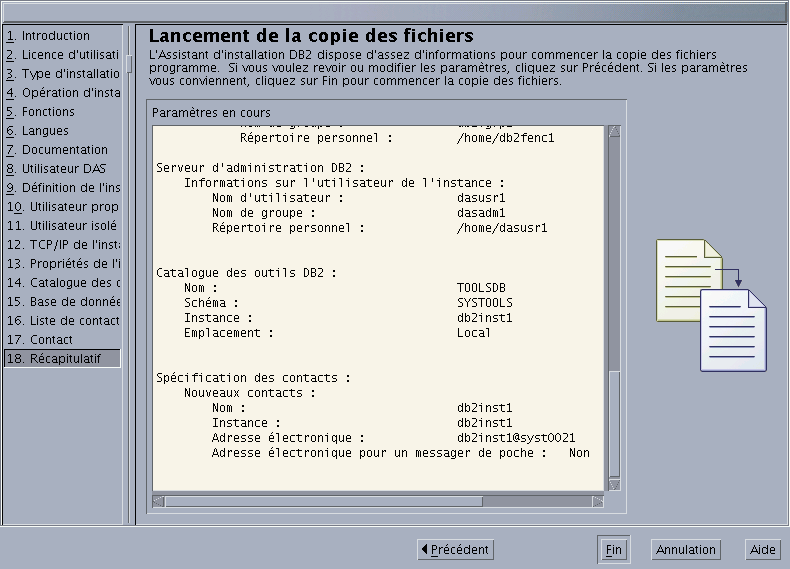Click the value 'dasusr1'
The height and width of the screenshot is (569, 790).
tap(481, 198)
